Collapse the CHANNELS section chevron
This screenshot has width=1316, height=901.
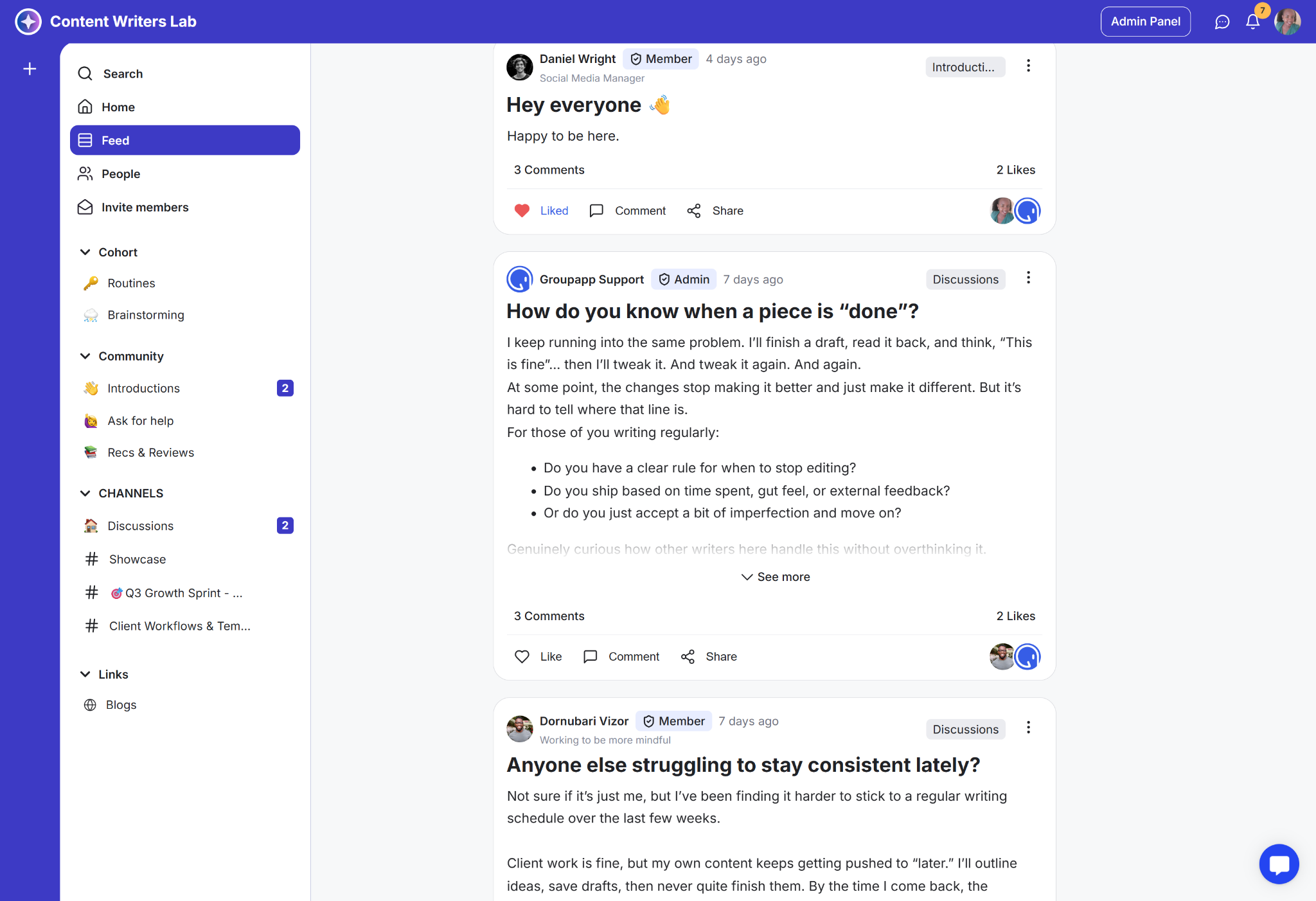(x=85, y=493)
